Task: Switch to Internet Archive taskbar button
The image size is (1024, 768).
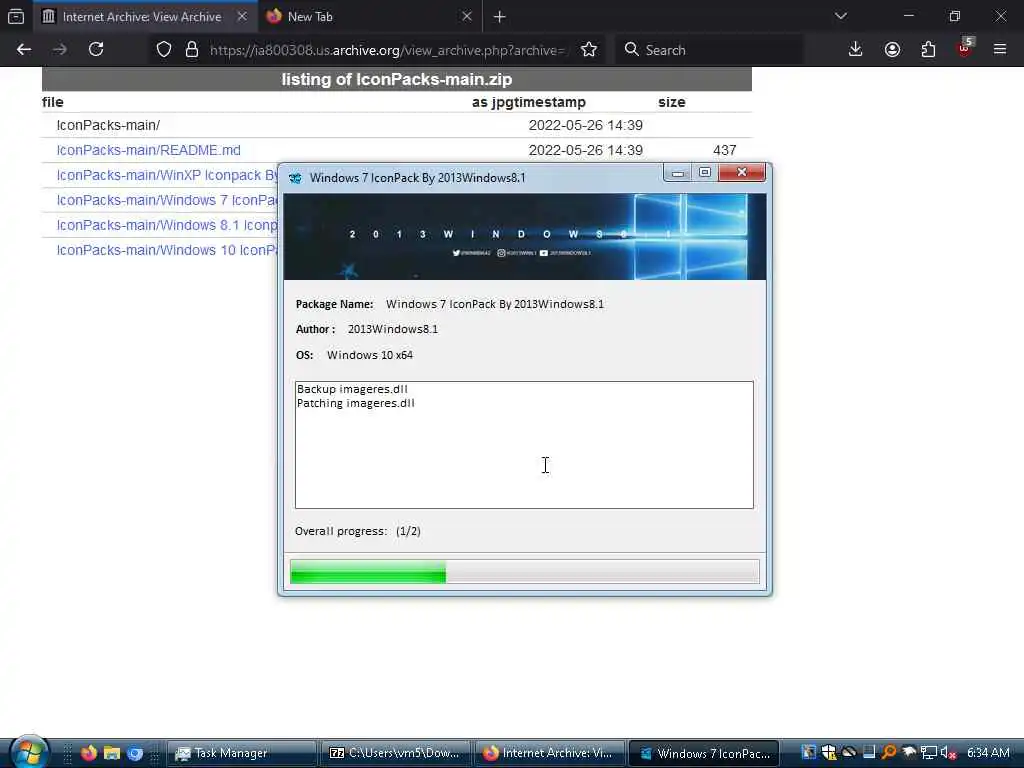Action: point(549,753)
